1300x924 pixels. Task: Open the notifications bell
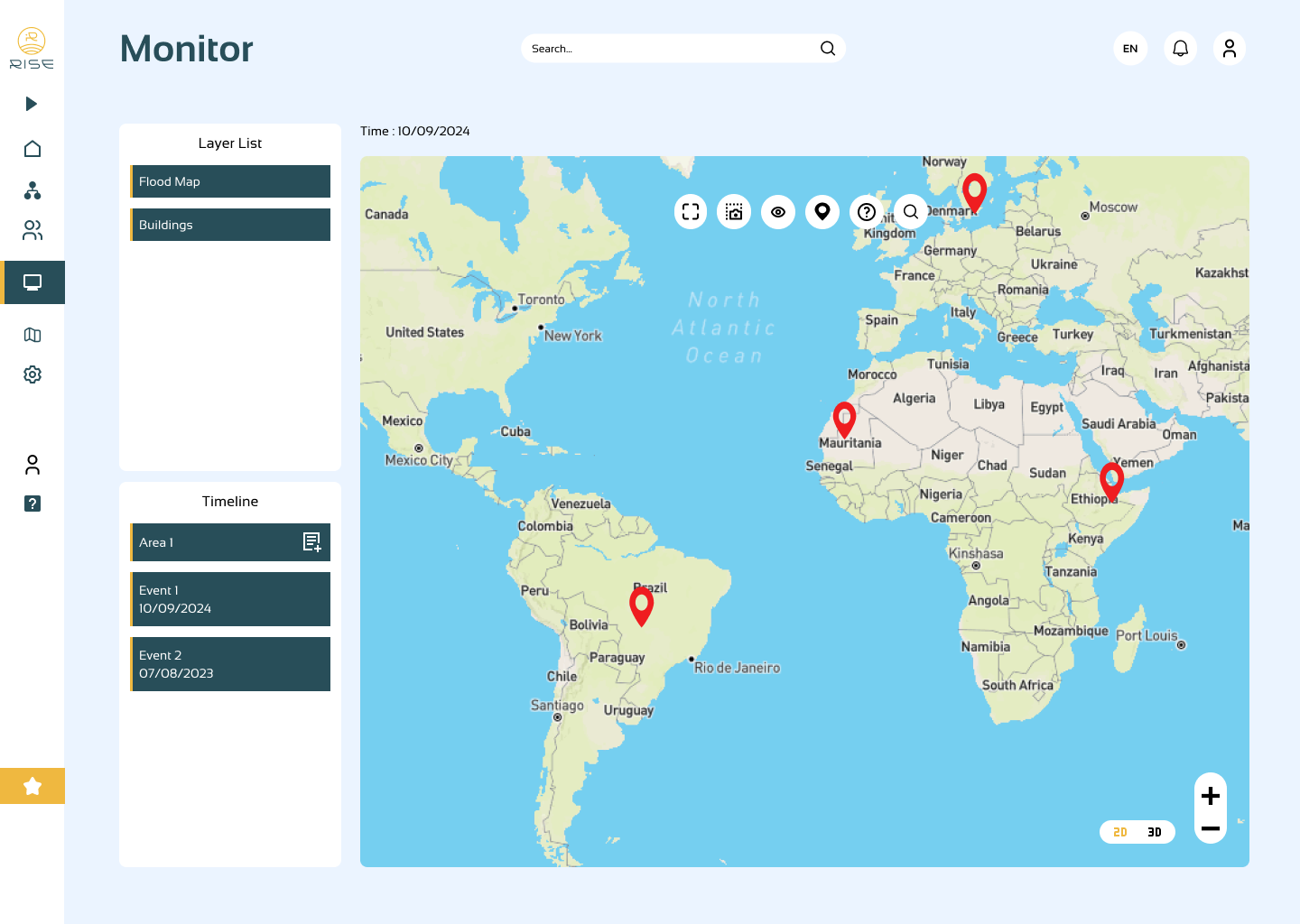click(x=1180, y=49)
